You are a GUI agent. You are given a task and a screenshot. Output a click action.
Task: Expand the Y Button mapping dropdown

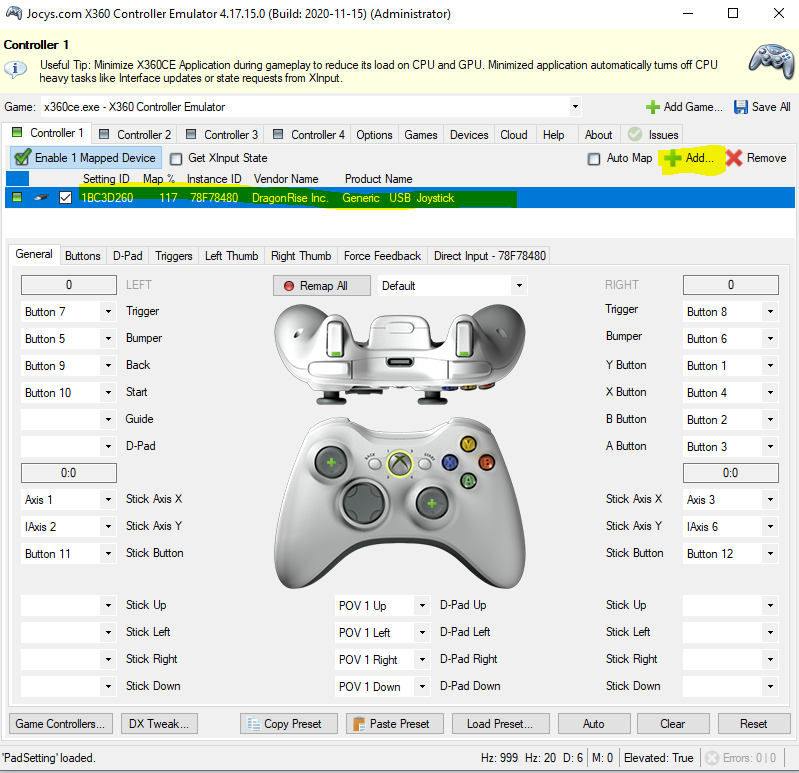click(770, 365)
